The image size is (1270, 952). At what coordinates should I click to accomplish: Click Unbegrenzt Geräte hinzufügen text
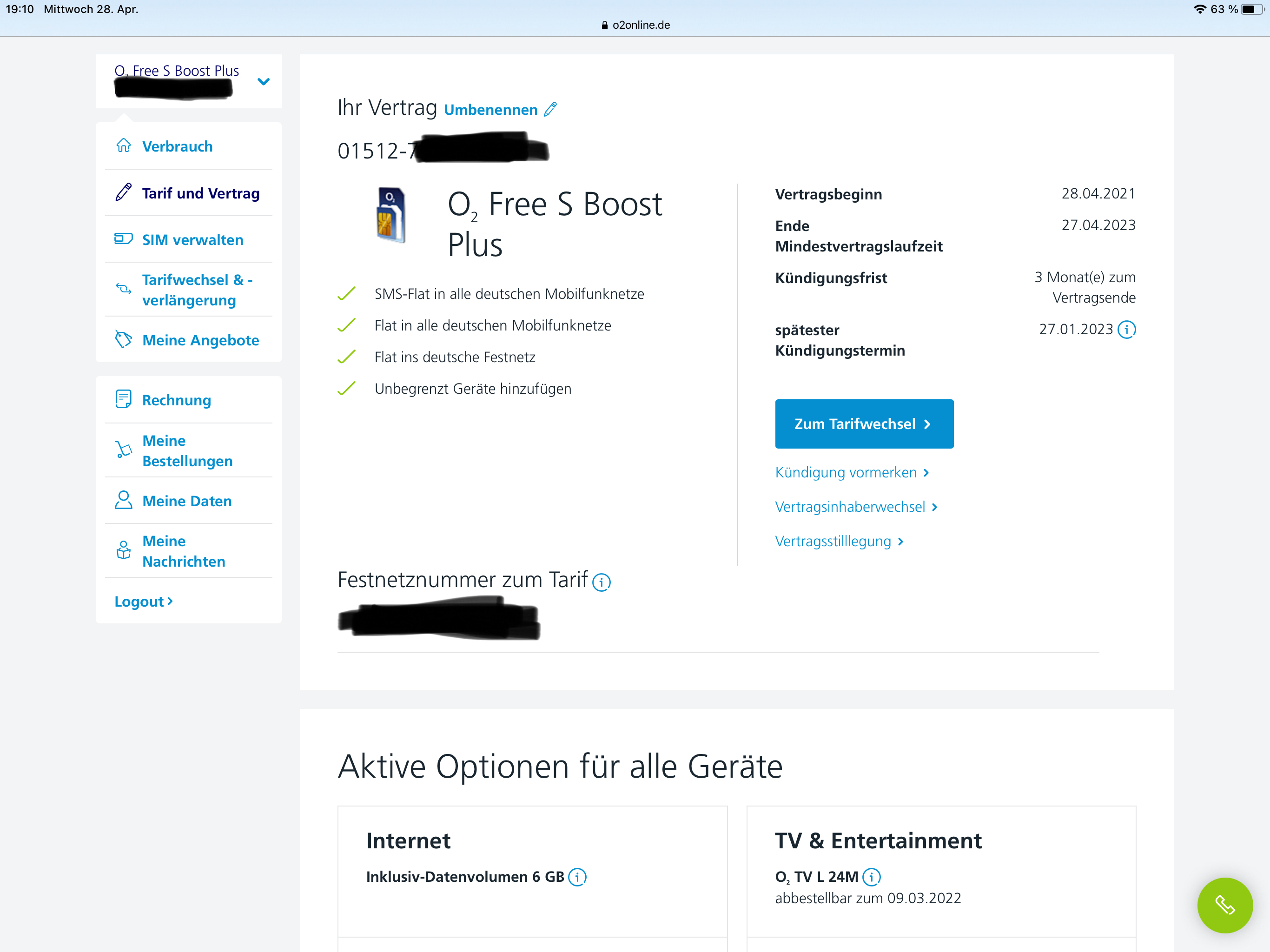tap(473, 389)
